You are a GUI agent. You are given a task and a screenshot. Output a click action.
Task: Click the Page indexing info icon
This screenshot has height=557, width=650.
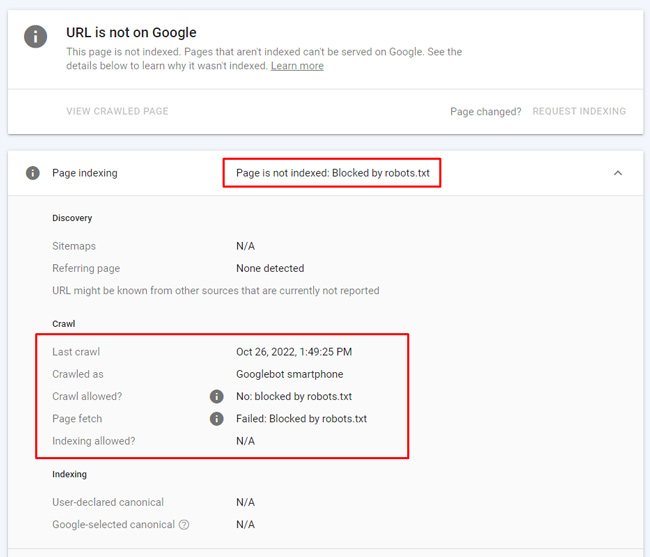33,173
